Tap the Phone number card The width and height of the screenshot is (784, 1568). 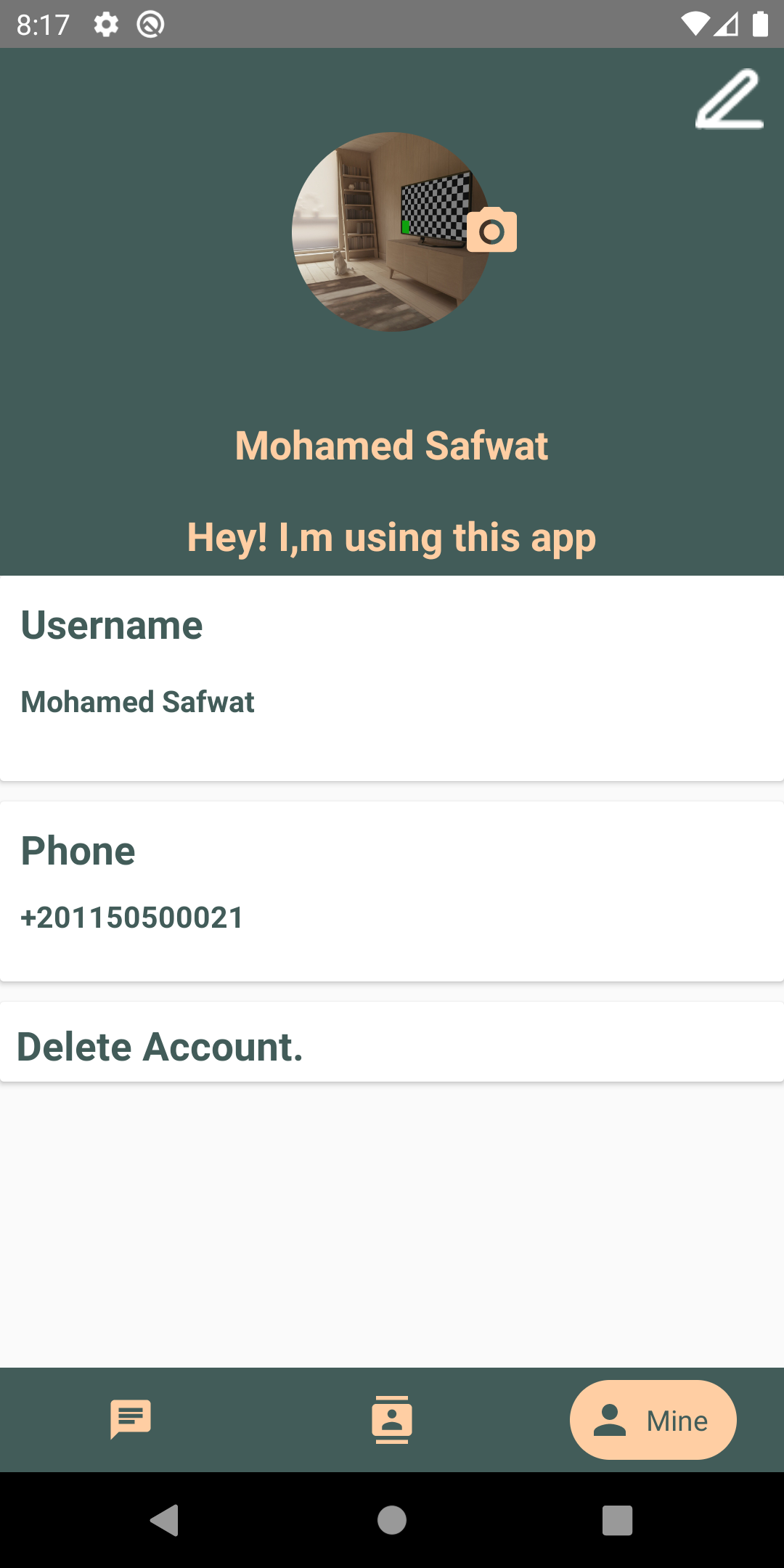click(x=392, y=887)
